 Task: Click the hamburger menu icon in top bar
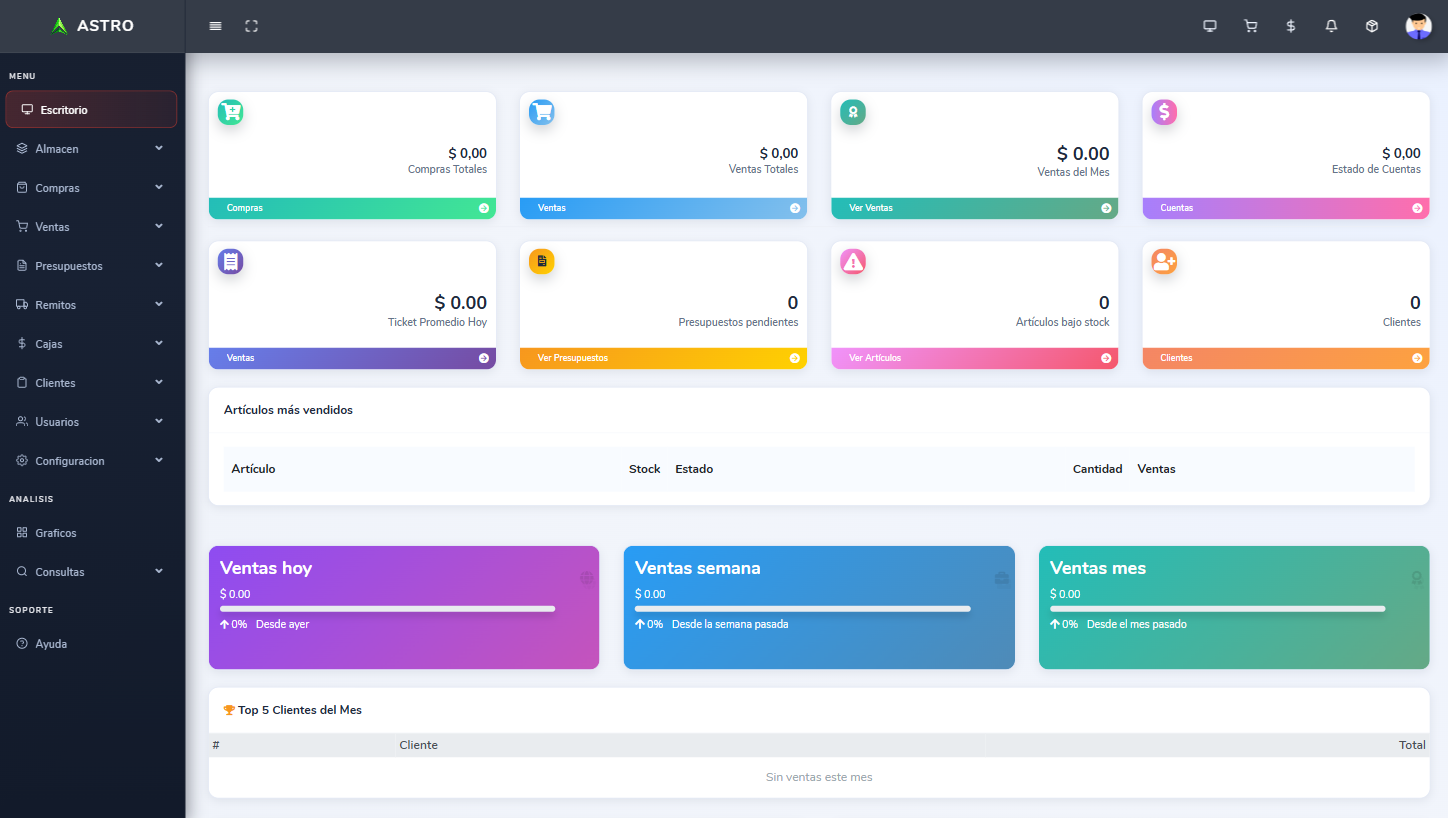(x=215, y=26)
